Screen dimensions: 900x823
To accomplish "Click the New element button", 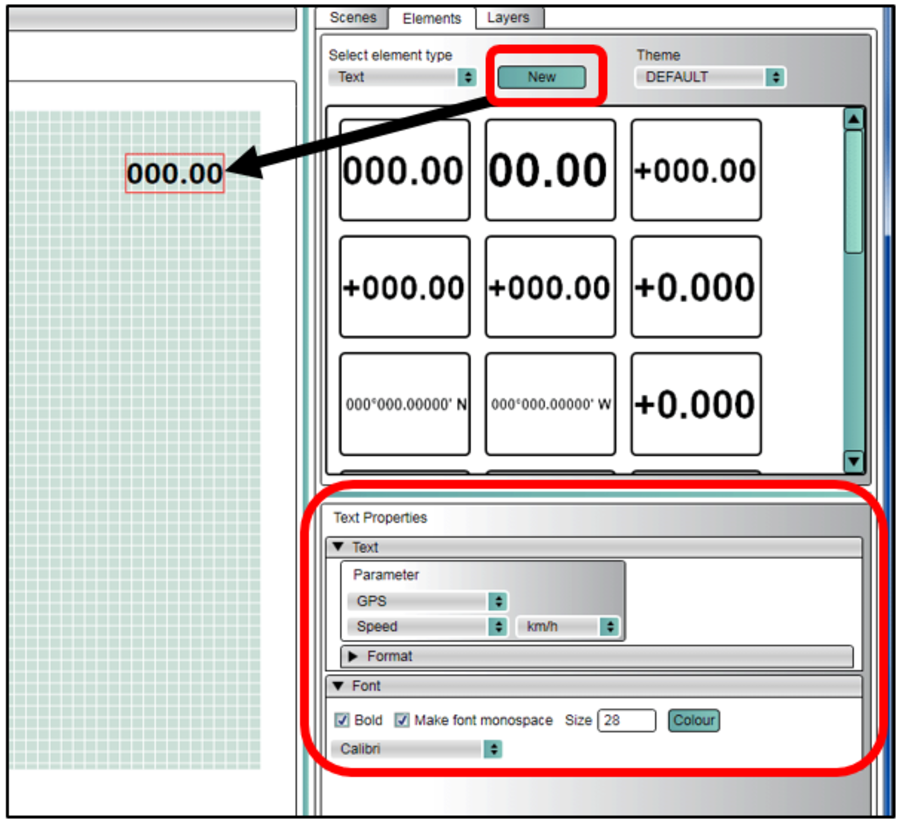I will 541,77.
